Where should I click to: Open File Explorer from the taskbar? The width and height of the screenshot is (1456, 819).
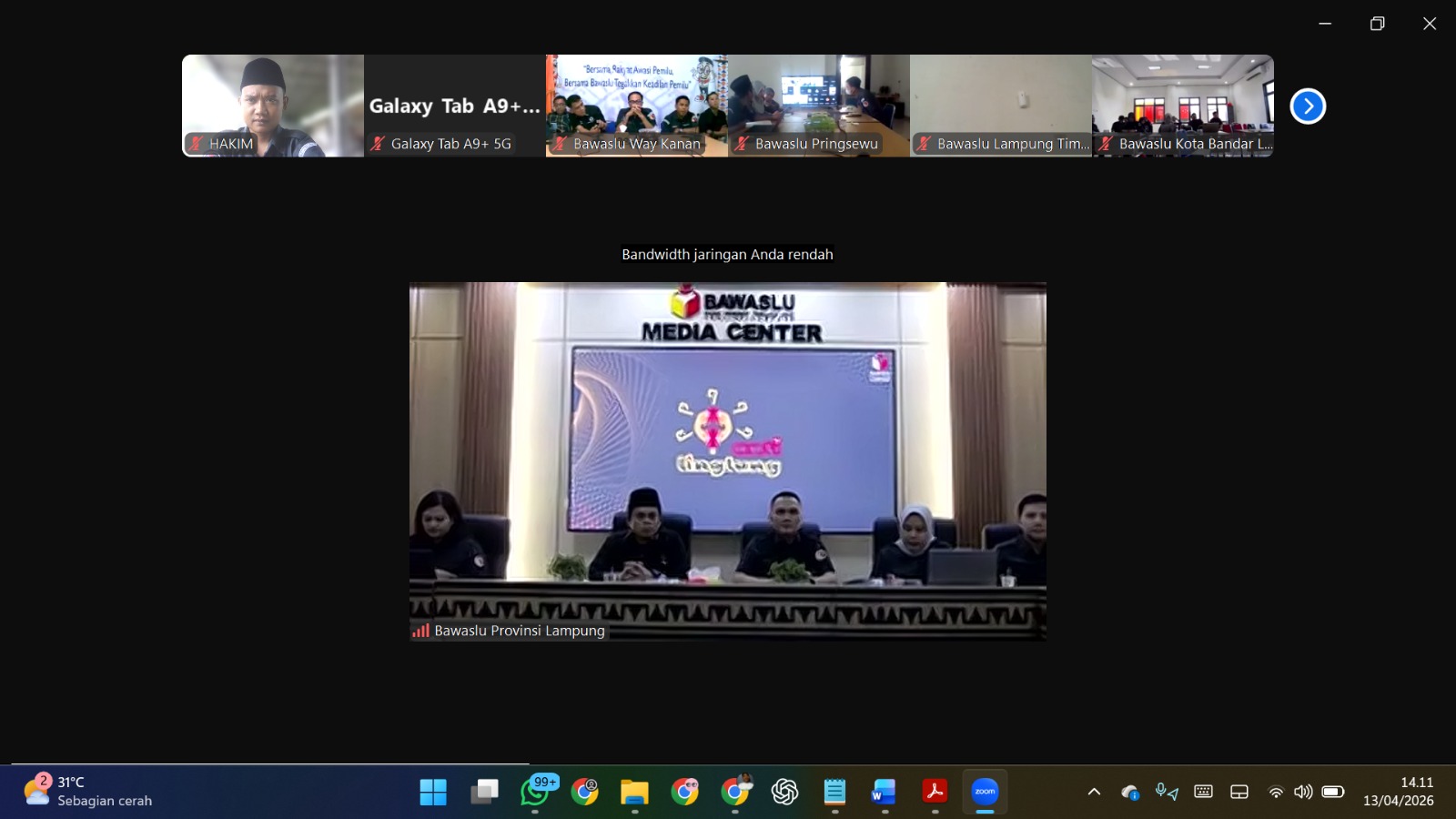click(x=634, y=792)
